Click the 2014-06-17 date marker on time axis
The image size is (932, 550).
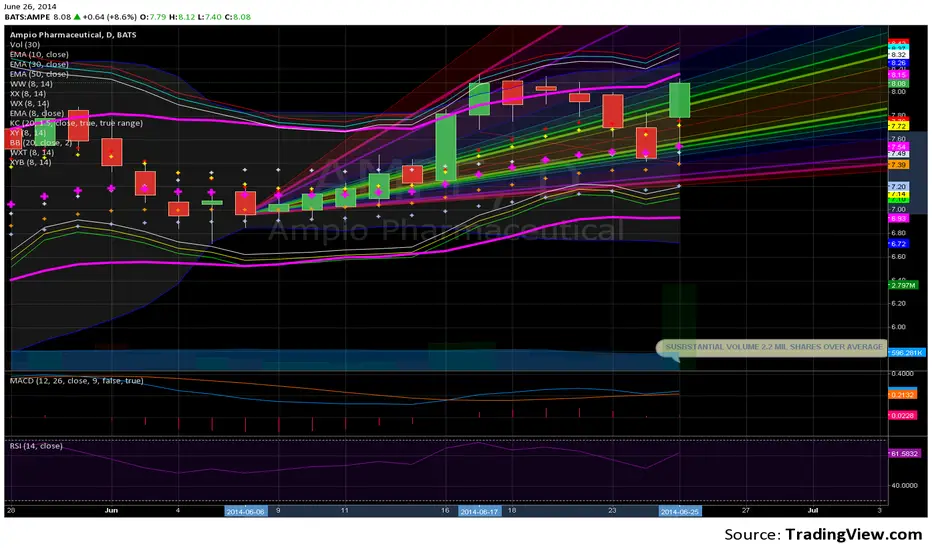point(479,511)
